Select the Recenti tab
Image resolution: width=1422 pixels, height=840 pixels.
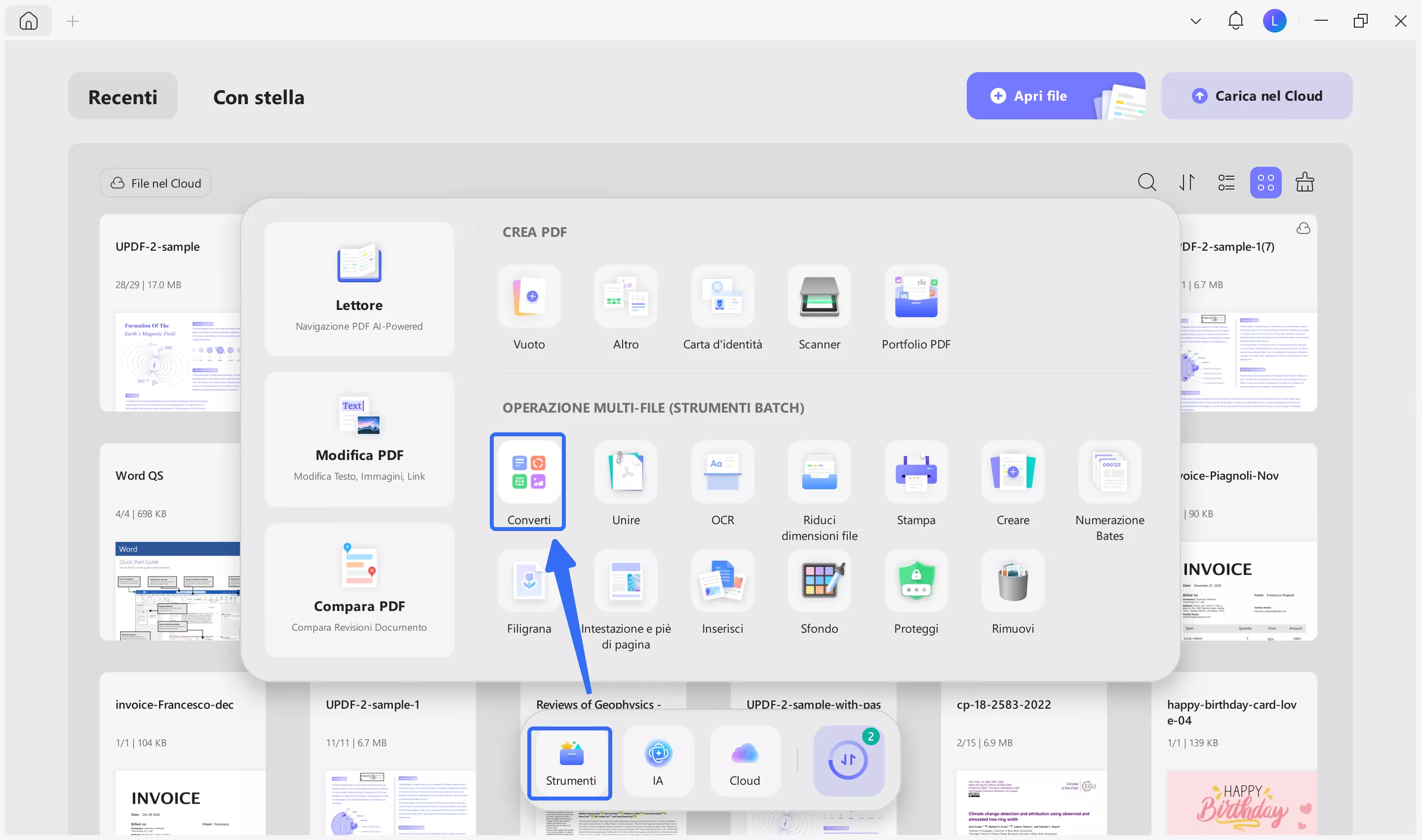click(x=122, y=97)
